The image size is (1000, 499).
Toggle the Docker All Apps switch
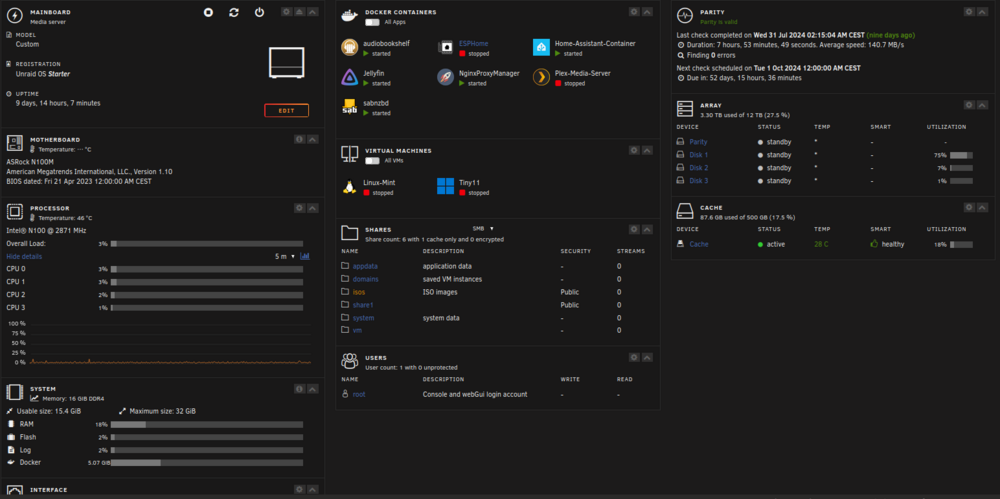pos(372,22)
